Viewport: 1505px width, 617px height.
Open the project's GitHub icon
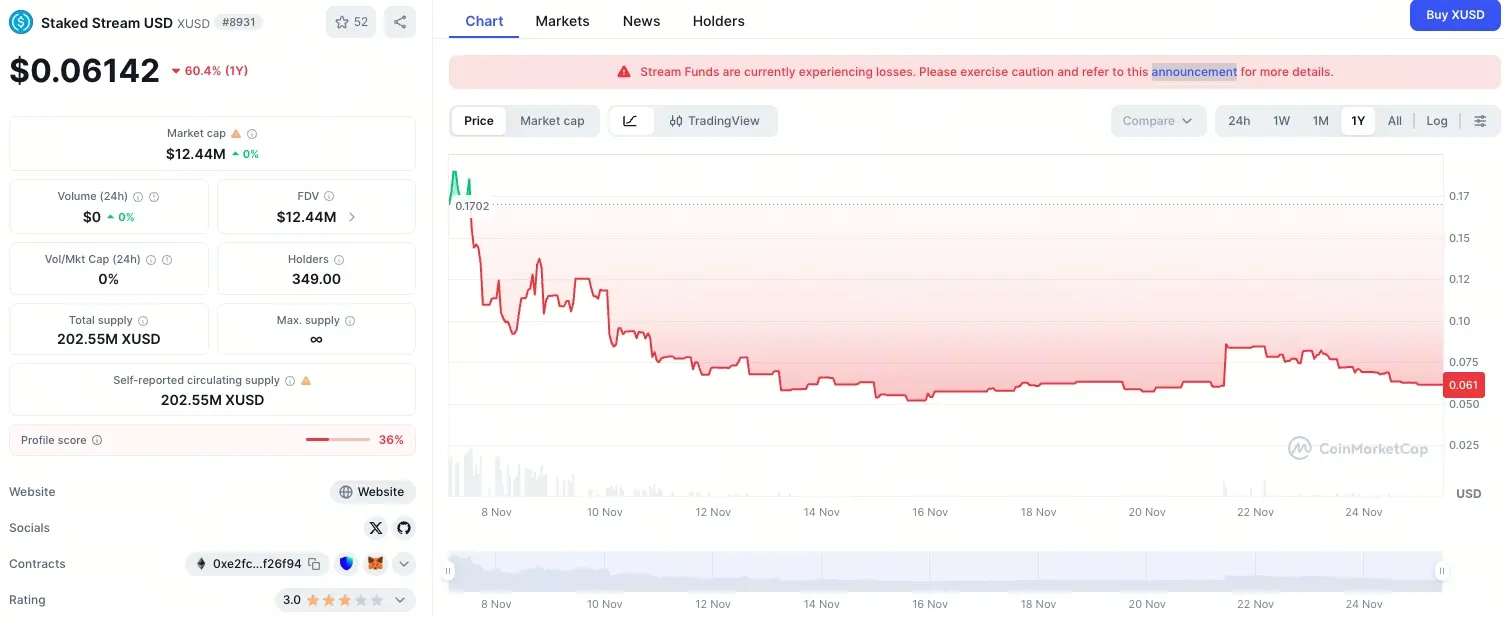coord(403,527)
